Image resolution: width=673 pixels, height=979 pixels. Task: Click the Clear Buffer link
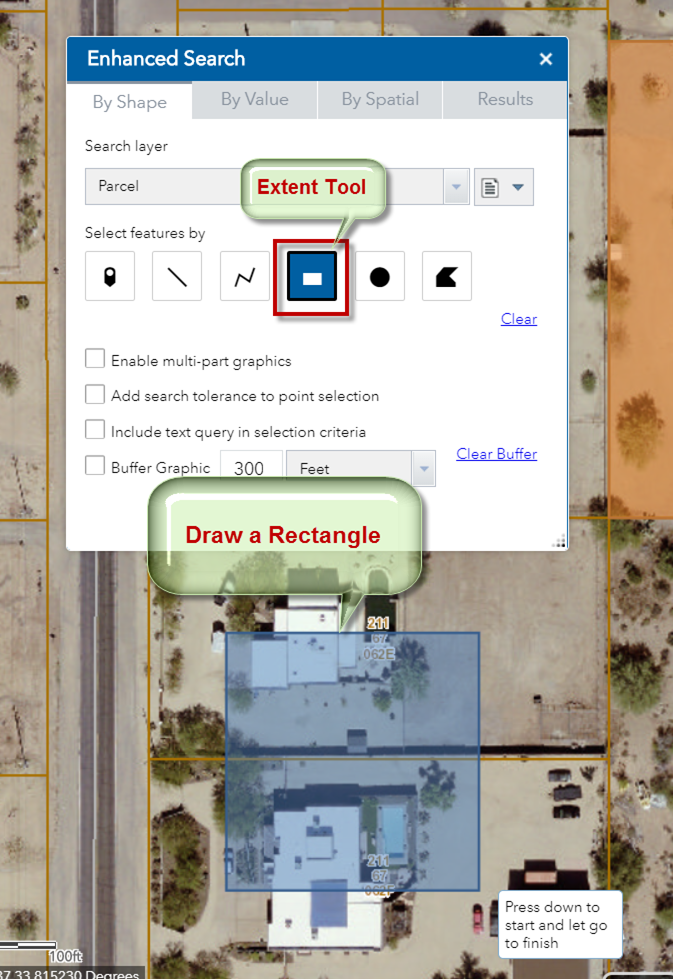pyautogui.click(x=496, y=454)
